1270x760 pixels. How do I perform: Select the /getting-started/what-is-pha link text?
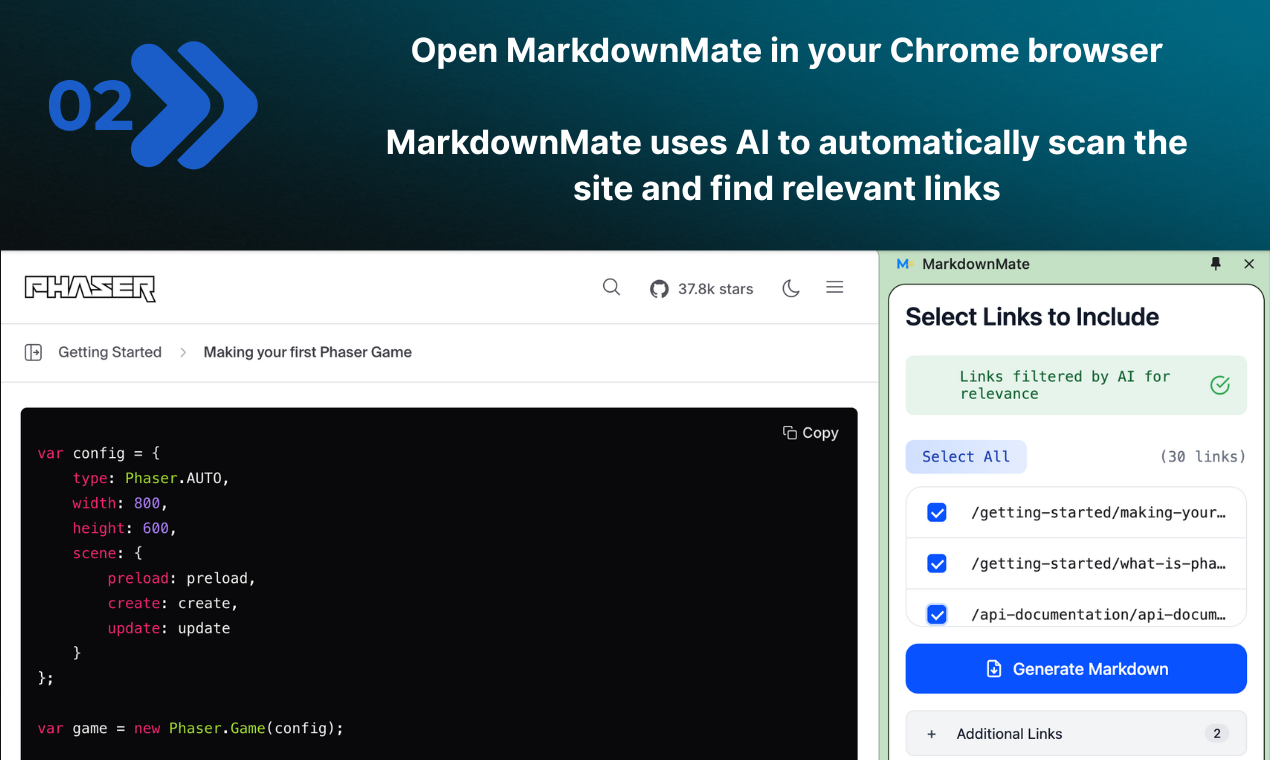(x=1098, y=564)
